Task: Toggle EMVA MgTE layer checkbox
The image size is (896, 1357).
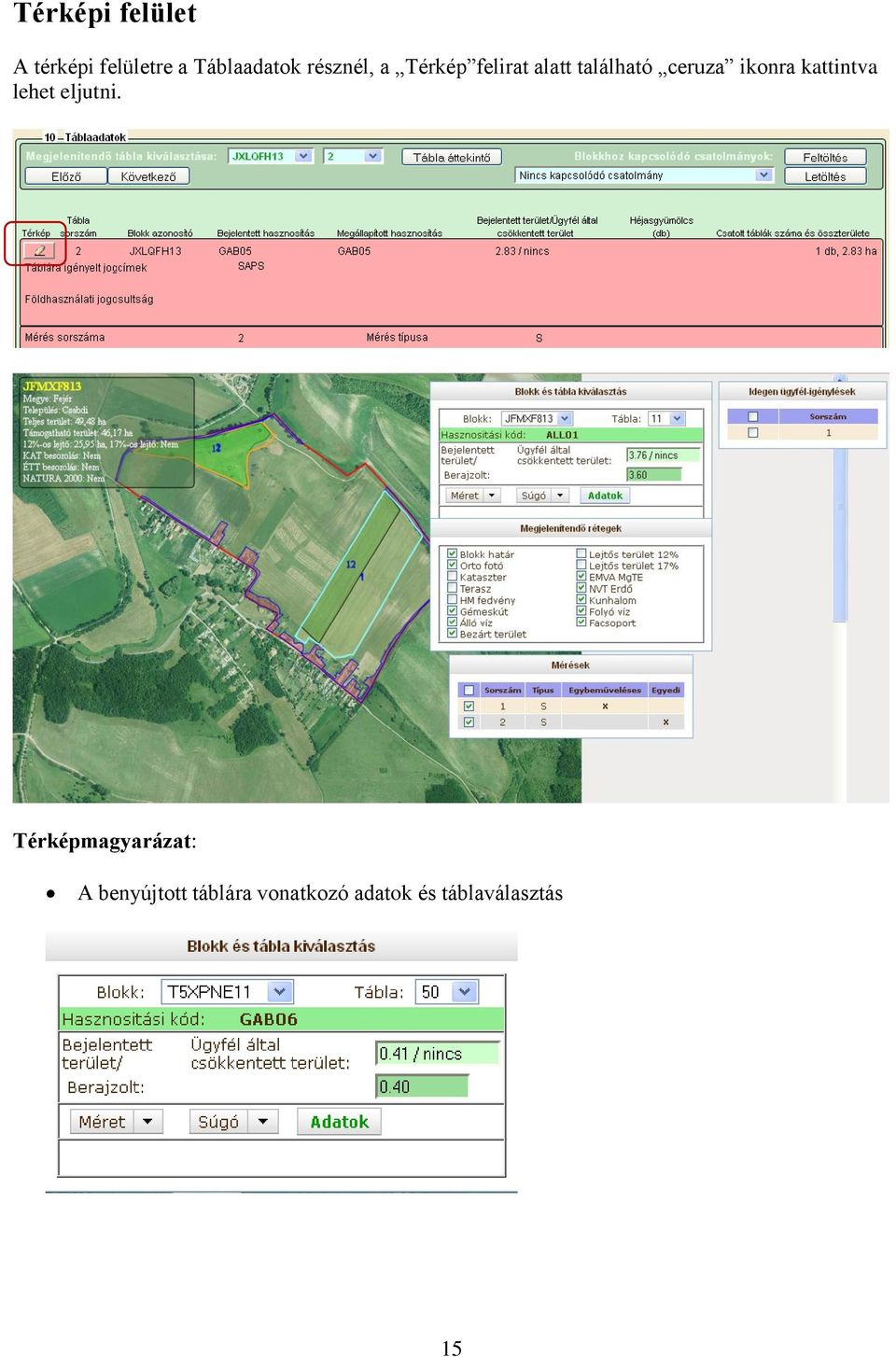Action: click(581, 577)
